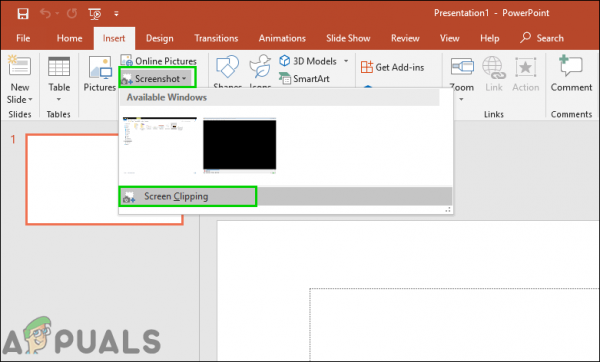Click the Action star icon
The height and width of the screenshot is (362, 600).
click(x=525, y=67)
